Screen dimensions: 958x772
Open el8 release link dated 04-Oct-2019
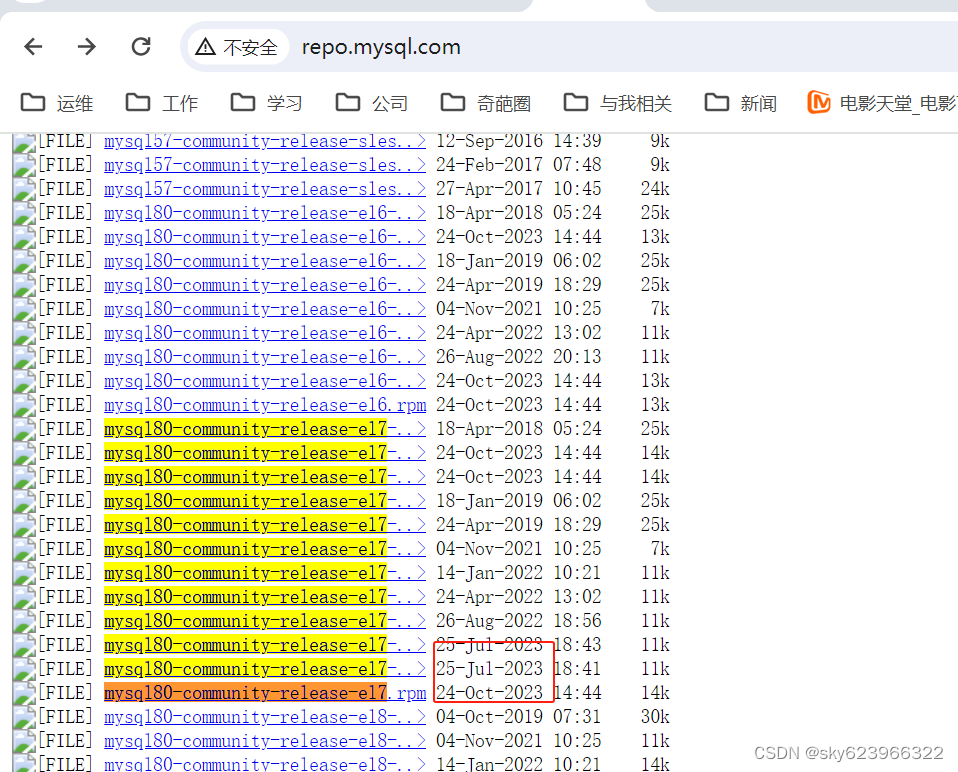pos(265,717)
